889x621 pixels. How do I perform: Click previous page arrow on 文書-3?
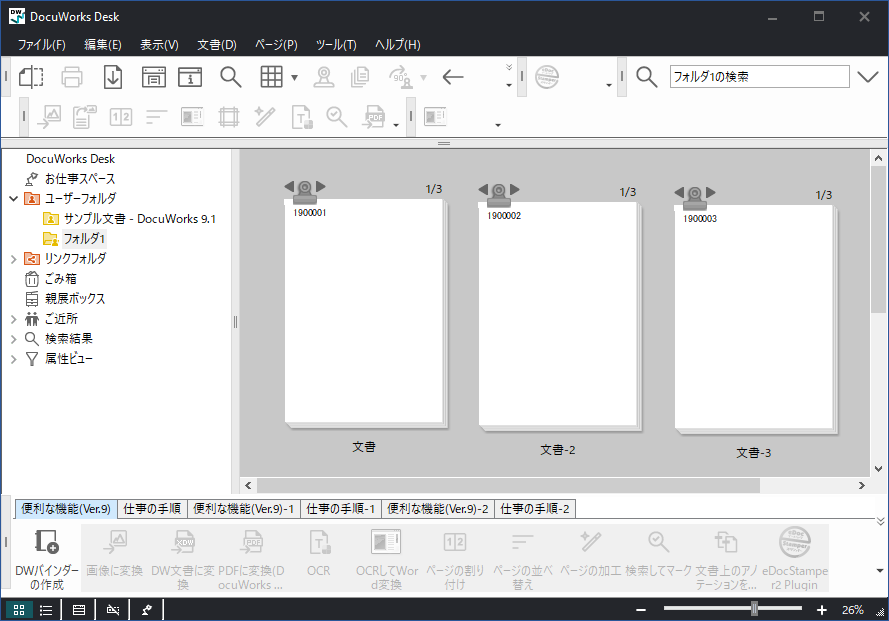coord(679,192)
